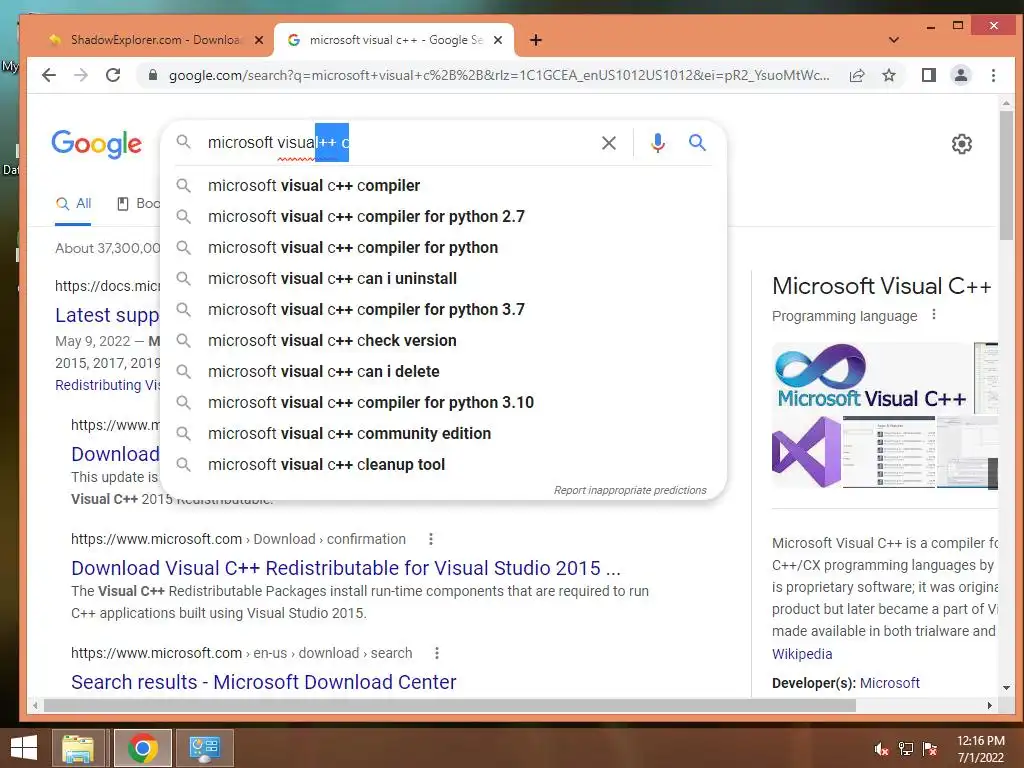Click Report inappropriate predictions
This screenshot has height=768, width=1024.
pyautogui.click(x=630, y=490)
